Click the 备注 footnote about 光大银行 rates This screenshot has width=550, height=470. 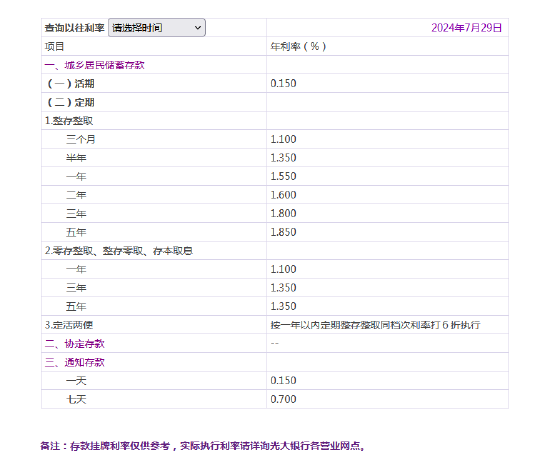point(203,446)
